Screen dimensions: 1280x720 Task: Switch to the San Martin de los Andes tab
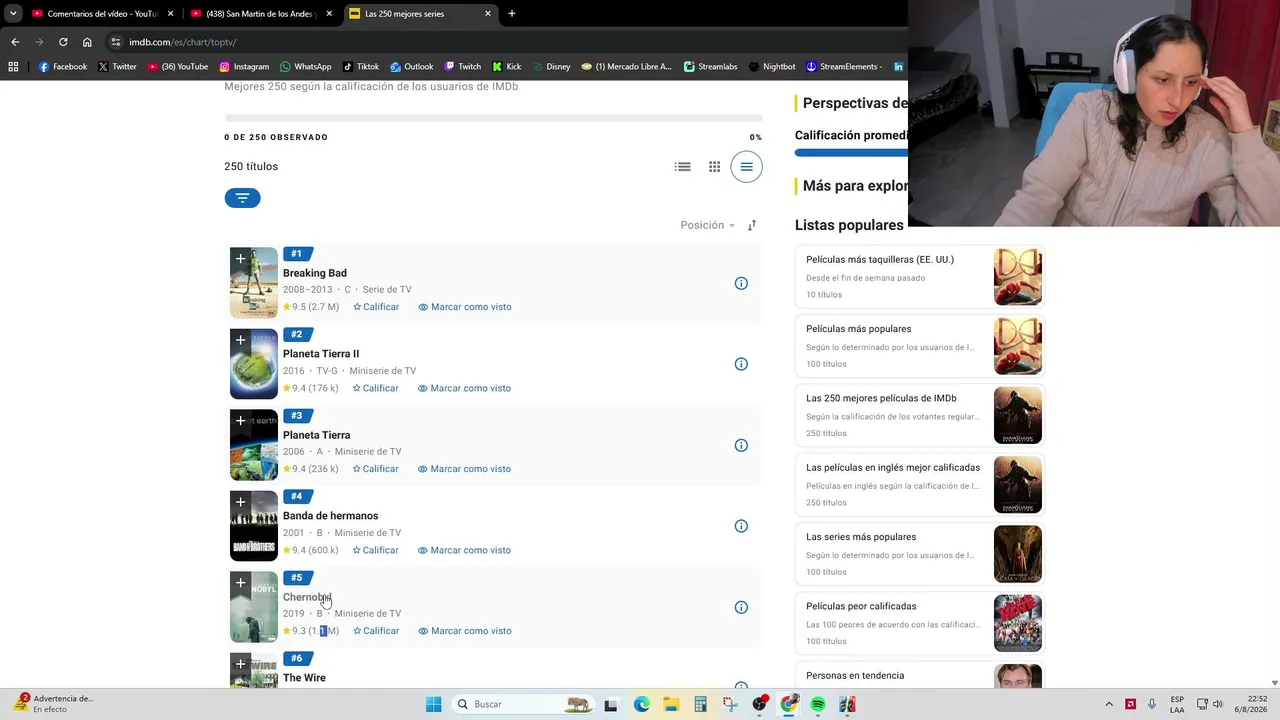(x=262, y=14)
